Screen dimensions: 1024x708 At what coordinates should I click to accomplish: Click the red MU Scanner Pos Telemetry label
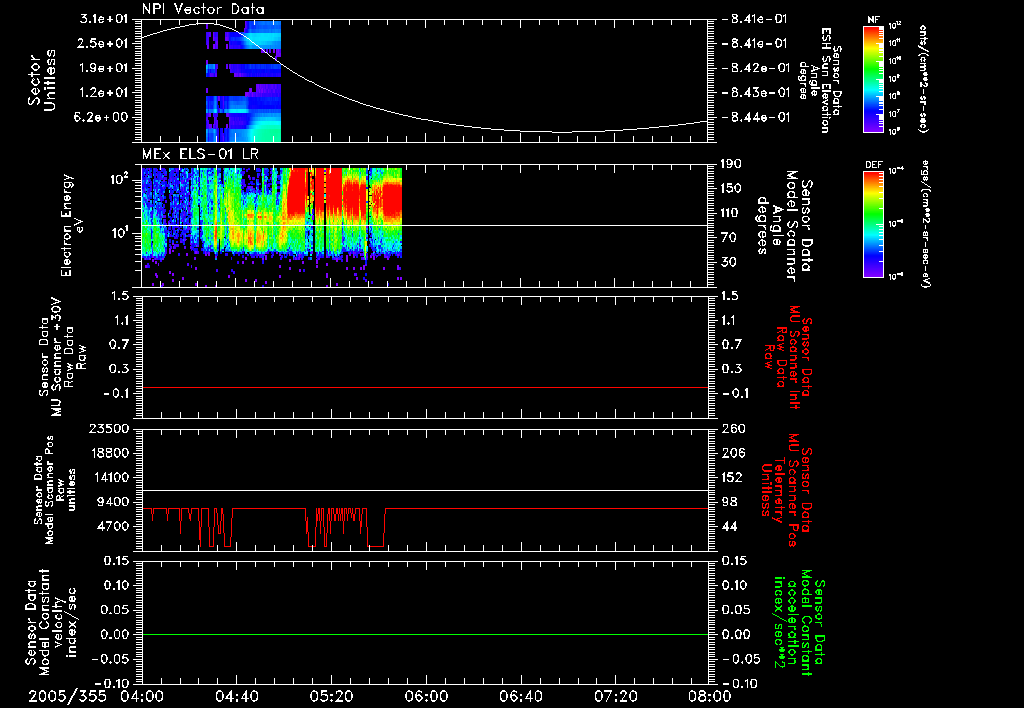[x=786, y=490]
